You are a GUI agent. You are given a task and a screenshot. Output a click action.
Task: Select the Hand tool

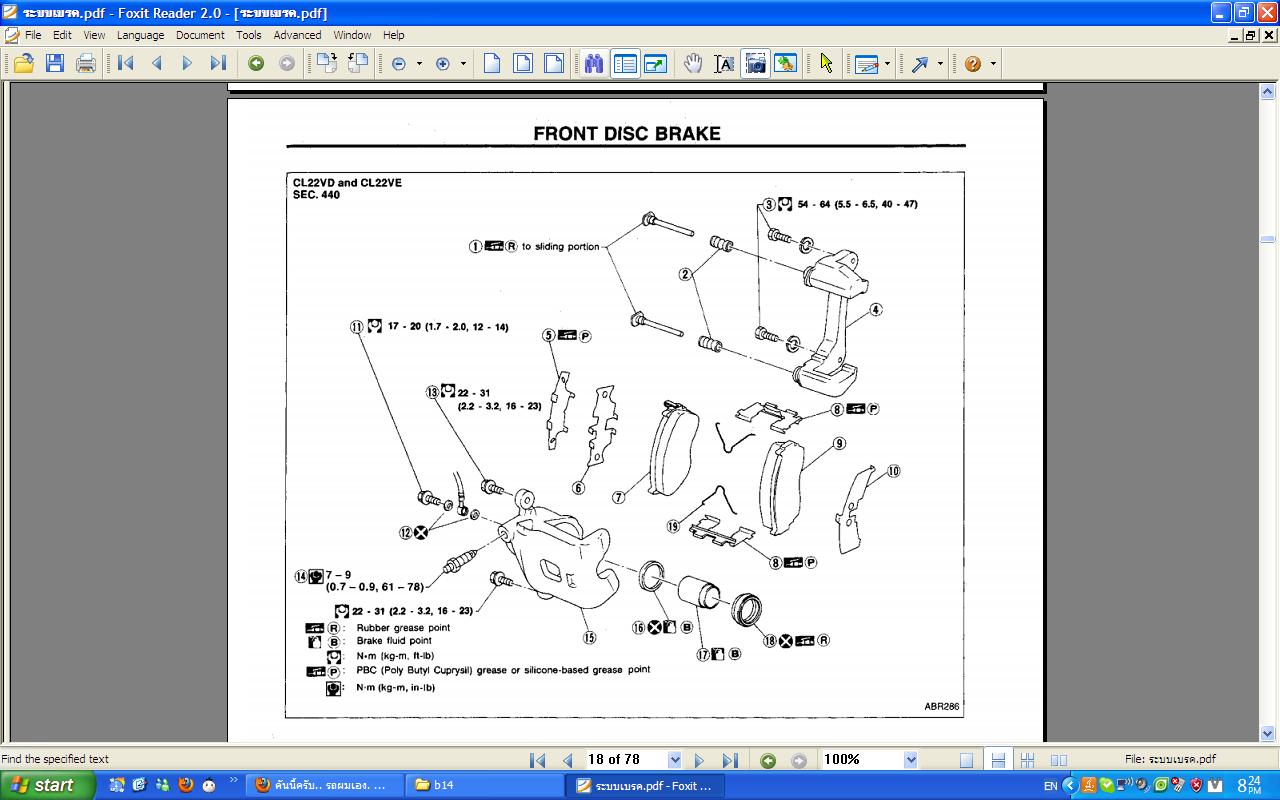693,63
